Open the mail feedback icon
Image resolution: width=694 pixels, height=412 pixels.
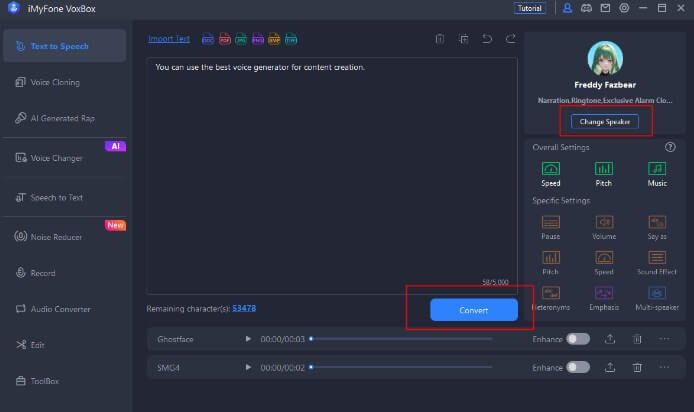(x=605, y=8)
